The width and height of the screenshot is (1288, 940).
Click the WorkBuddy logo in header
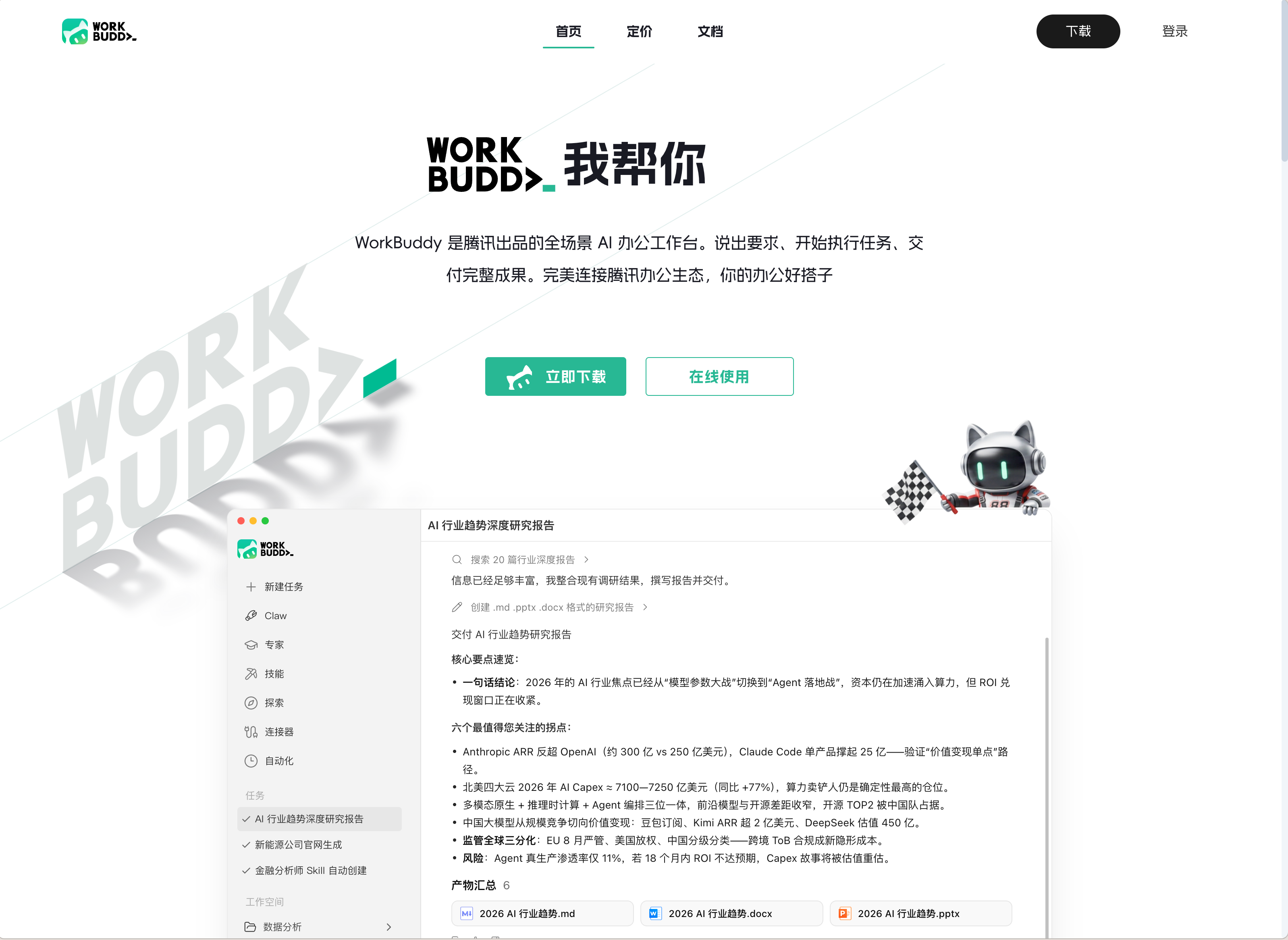[99, 31]
